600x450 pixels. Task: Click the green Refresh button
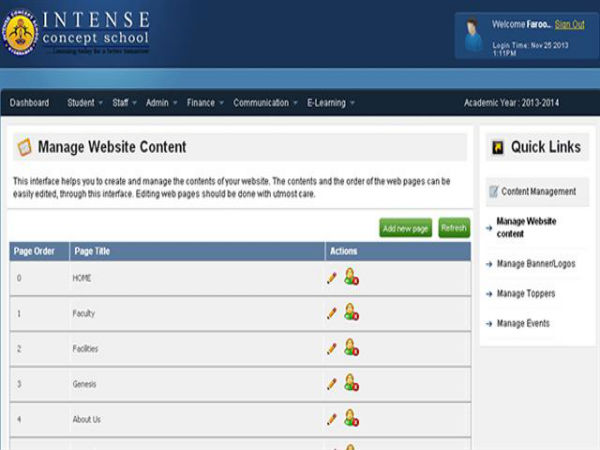coord(454,228)
